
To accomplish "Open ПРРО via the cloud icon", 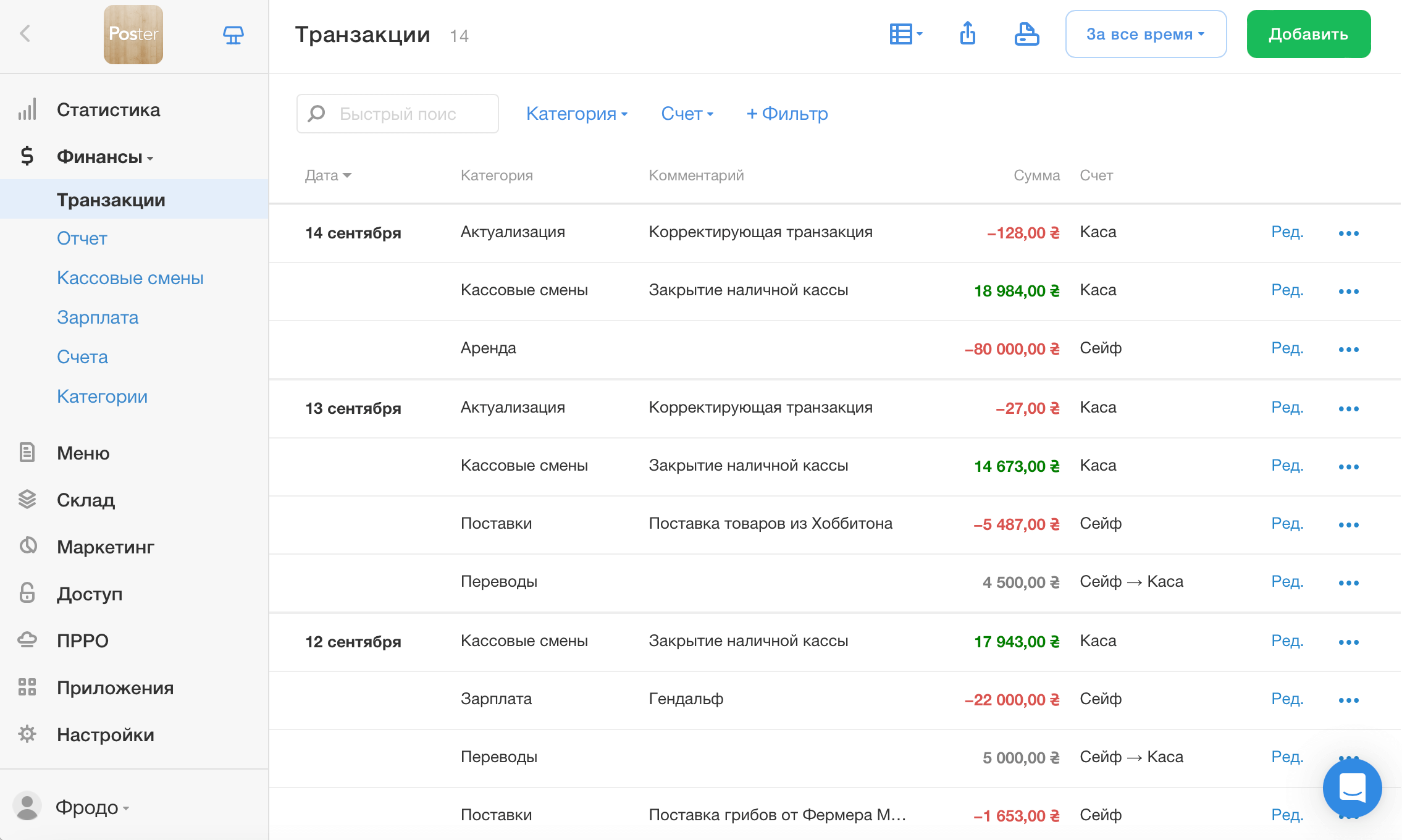I will tap(27, 640).
